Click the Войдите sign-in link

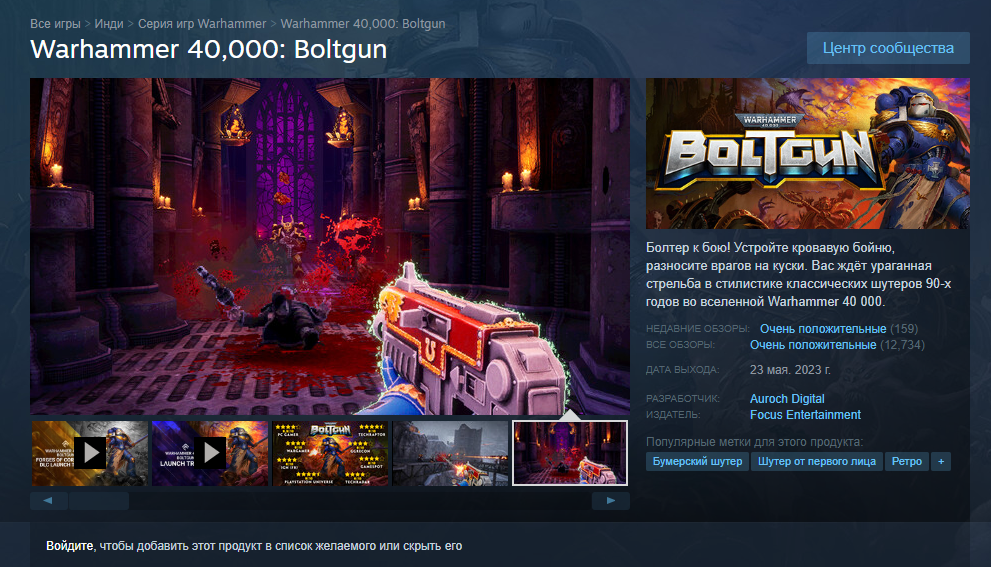[70, 546]
